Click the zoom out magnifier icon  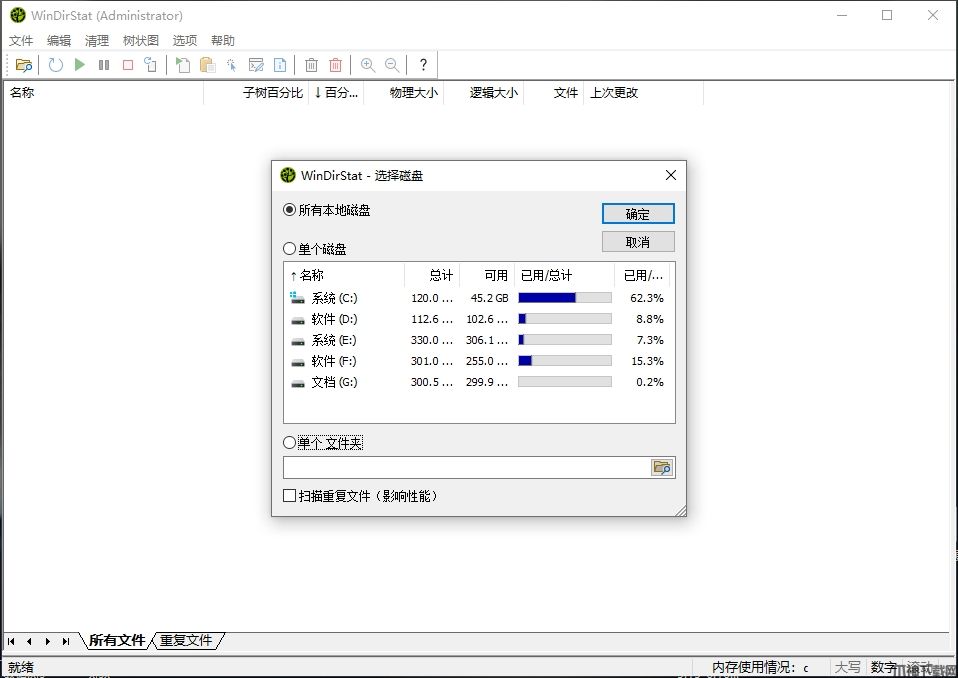coord(392,65)
